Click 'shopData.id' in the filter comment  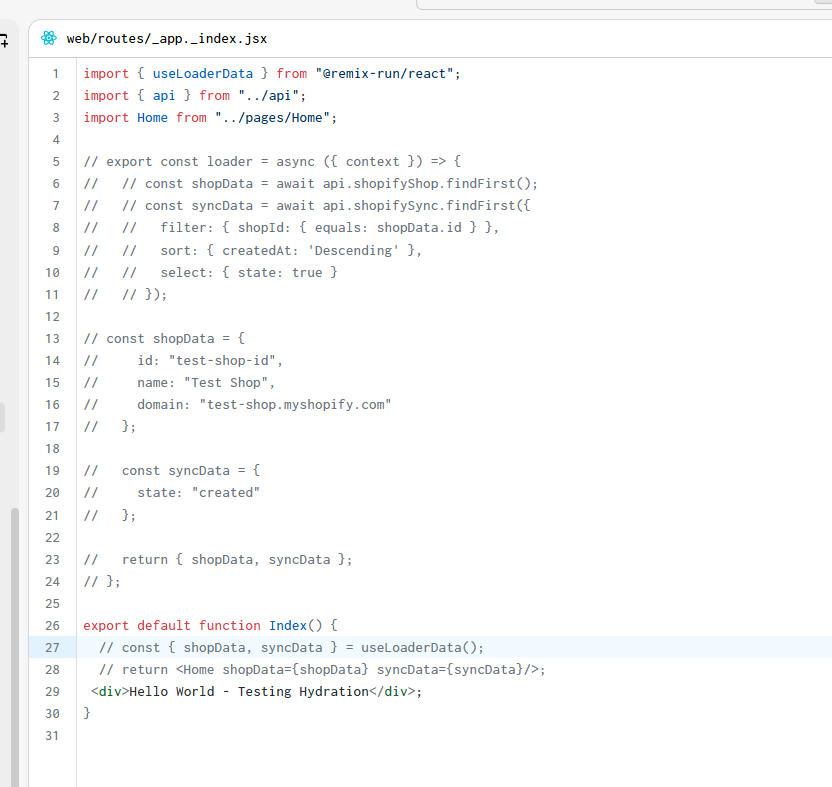tap(419, 228)
